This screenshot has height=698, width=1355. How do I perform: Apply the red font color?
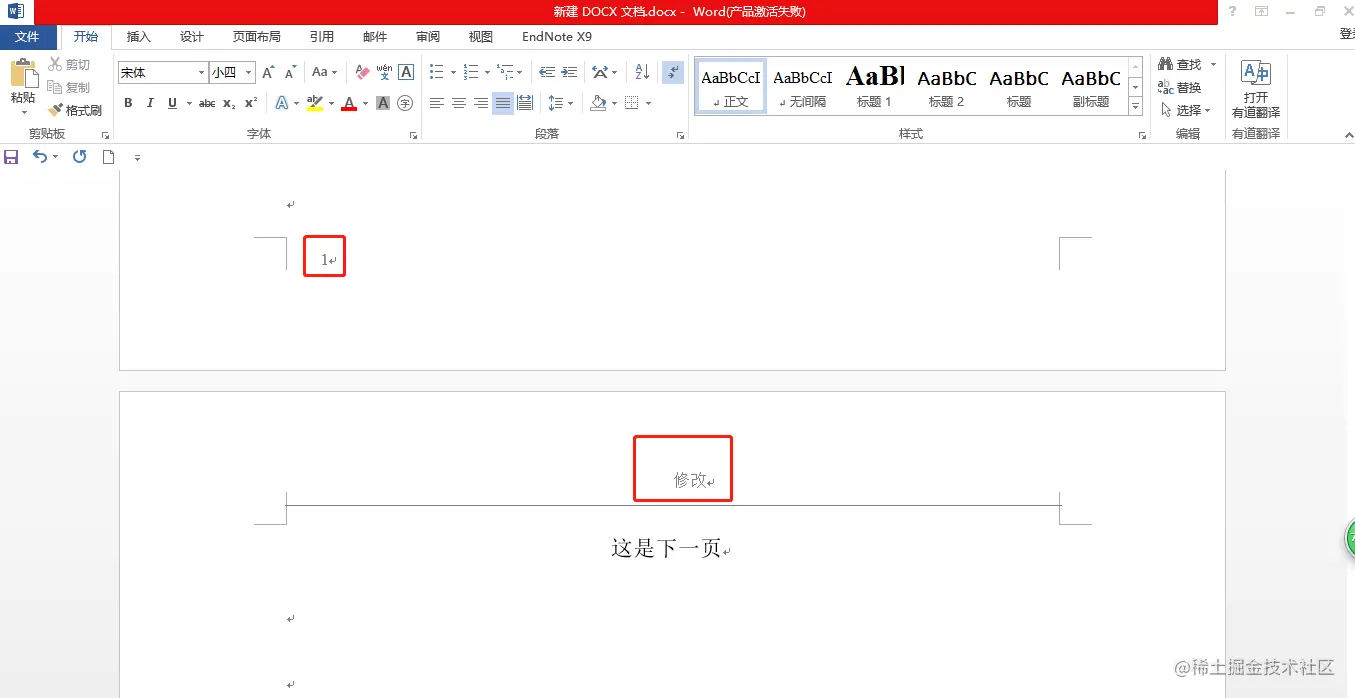point(349,103)
